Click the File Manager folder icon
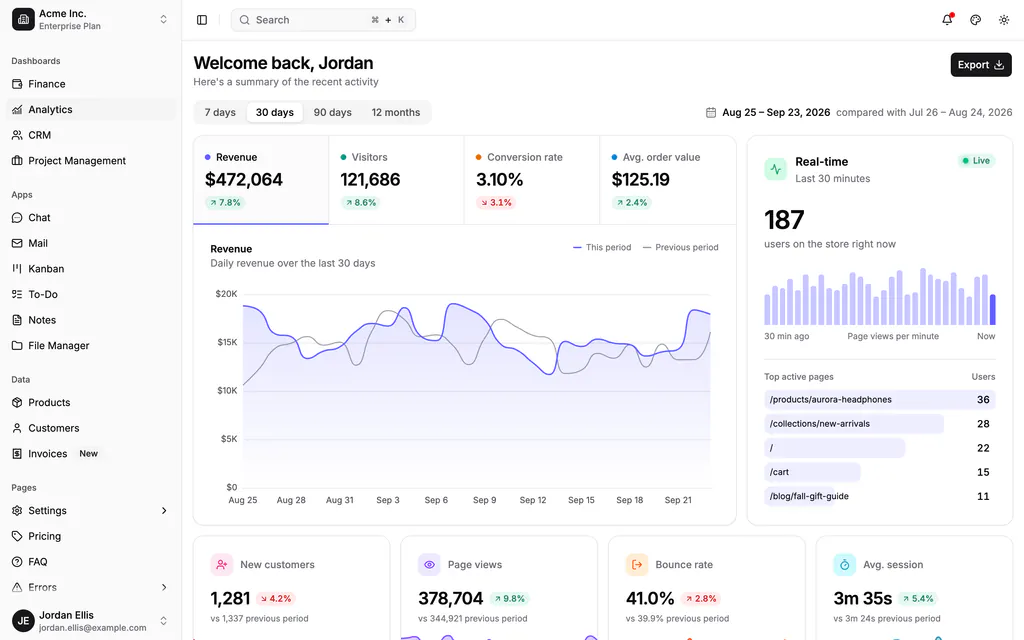Screen dimensions: 1024x640 pos(17,345)
